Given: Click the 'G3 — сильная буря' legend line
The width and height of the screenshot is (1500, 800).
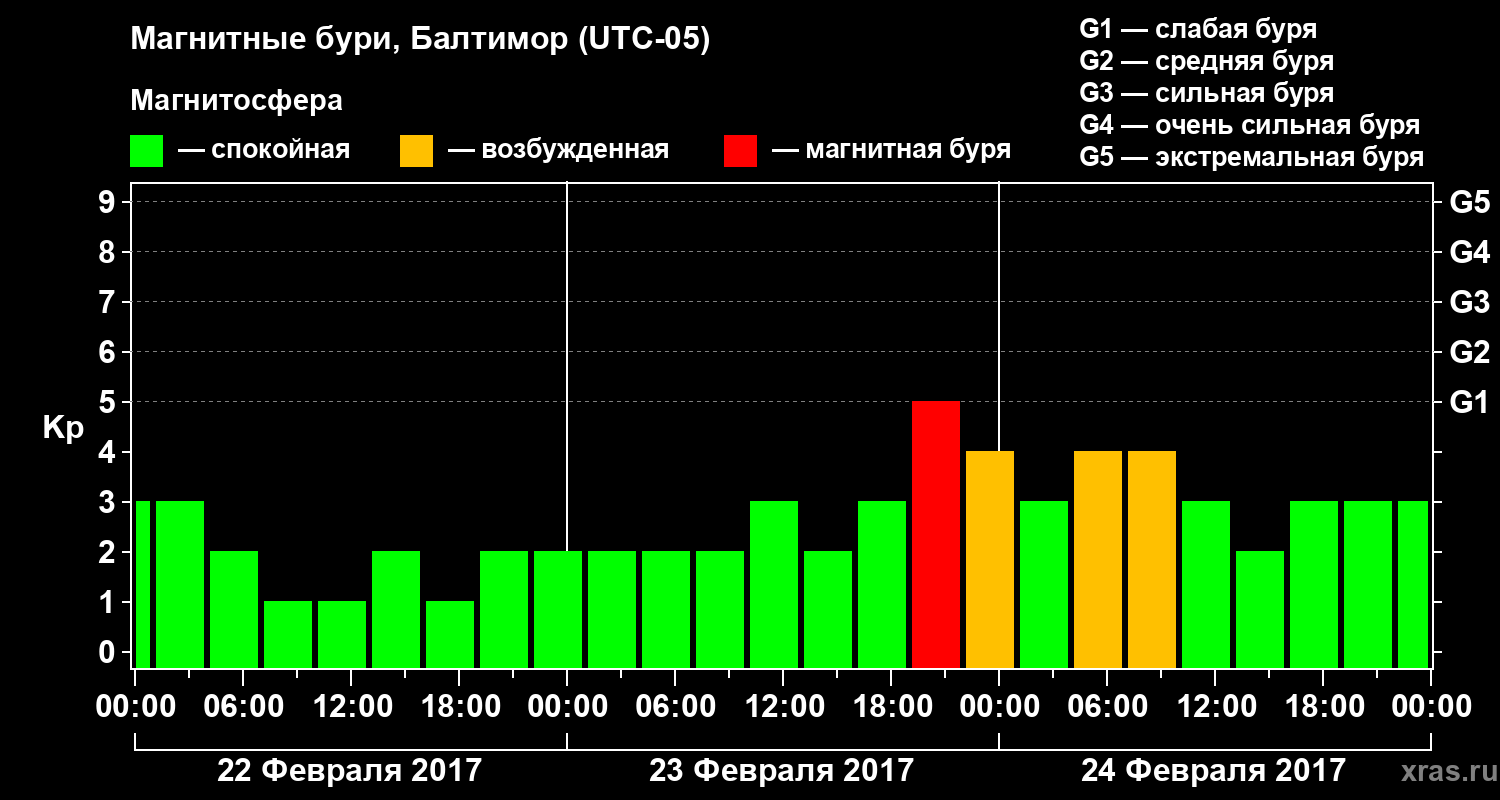Looking at the screenshot, I should (1207, 93).
